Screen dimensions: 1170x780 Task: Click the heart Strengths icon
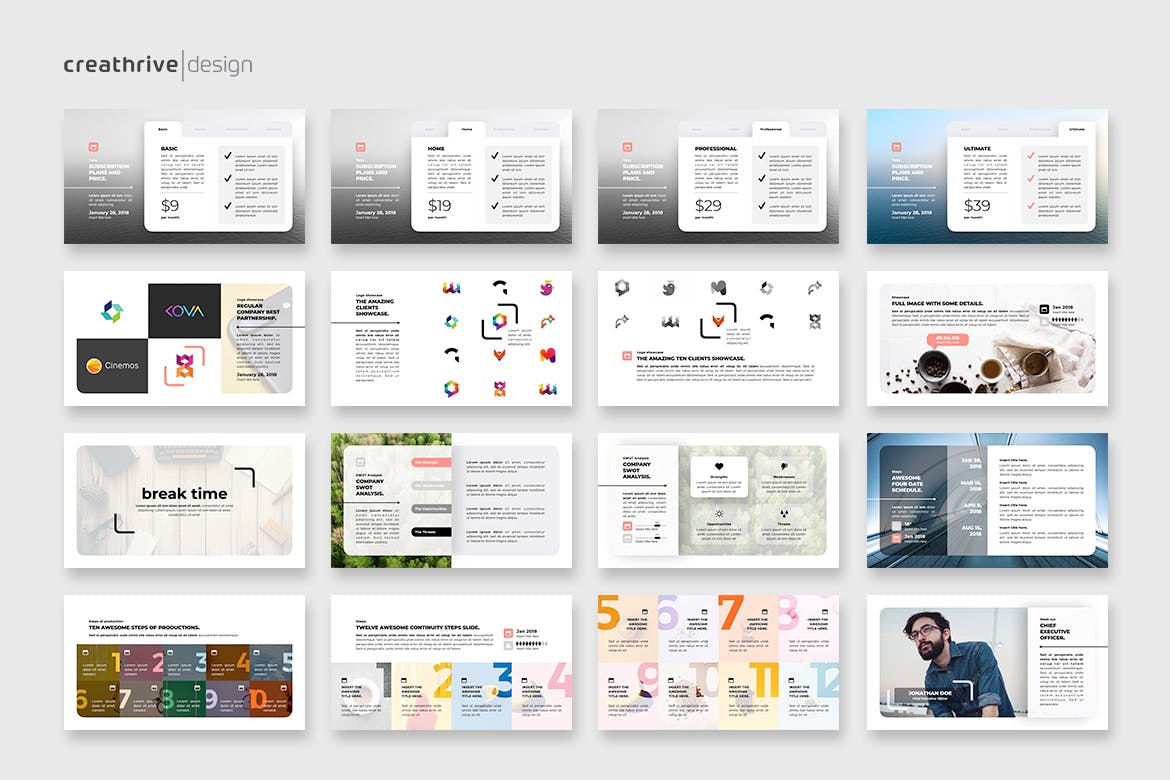coord(718,465)
